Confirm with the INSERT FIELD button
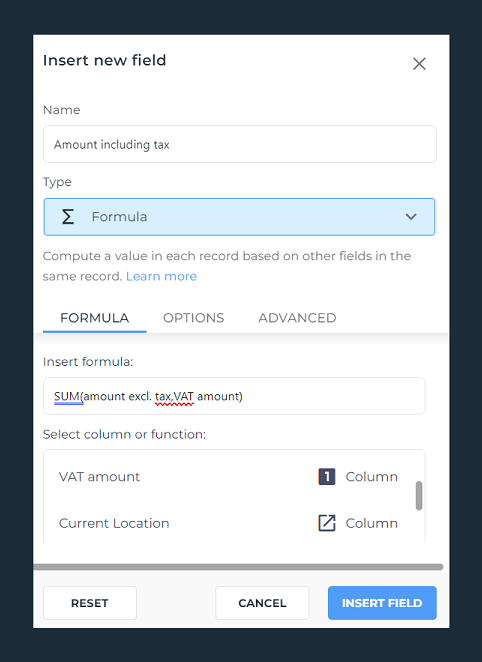The width and height of the screenshot is (482, 662). 382,603
